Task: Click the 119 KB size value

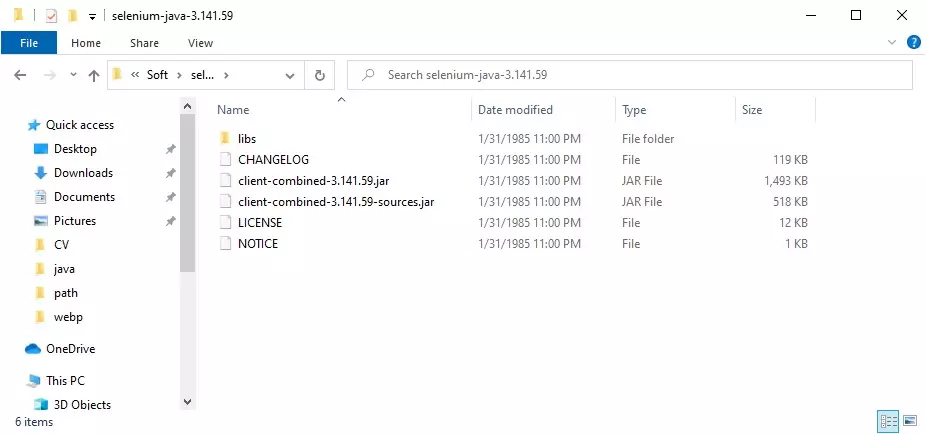Action: click(x=790, y=159)
